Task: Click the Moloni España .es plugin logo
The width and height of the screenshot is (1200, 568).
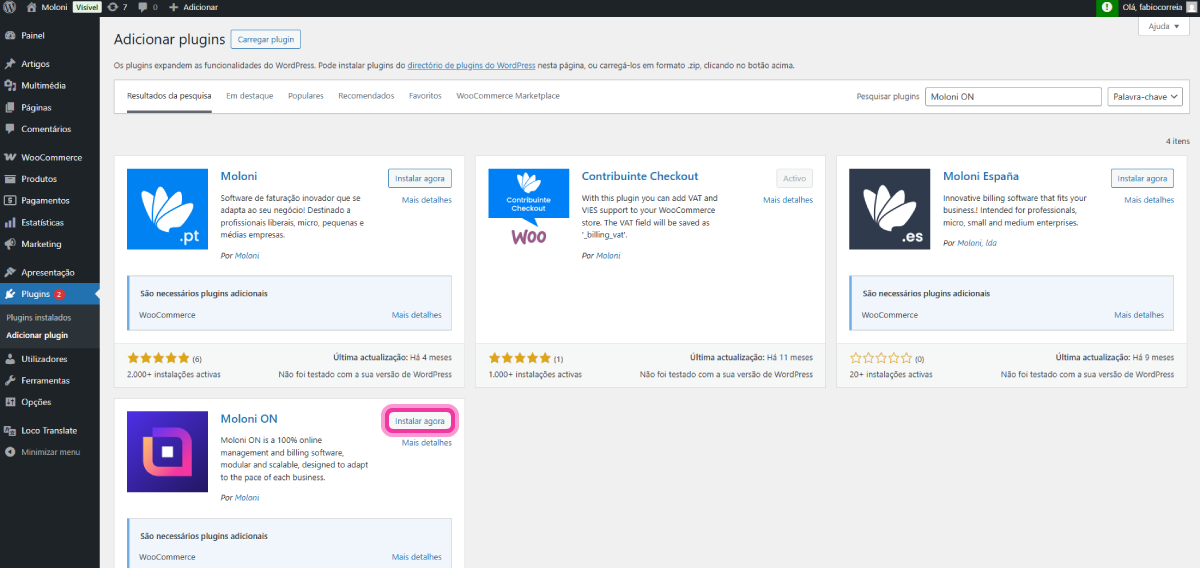Action: coord(889,209)
